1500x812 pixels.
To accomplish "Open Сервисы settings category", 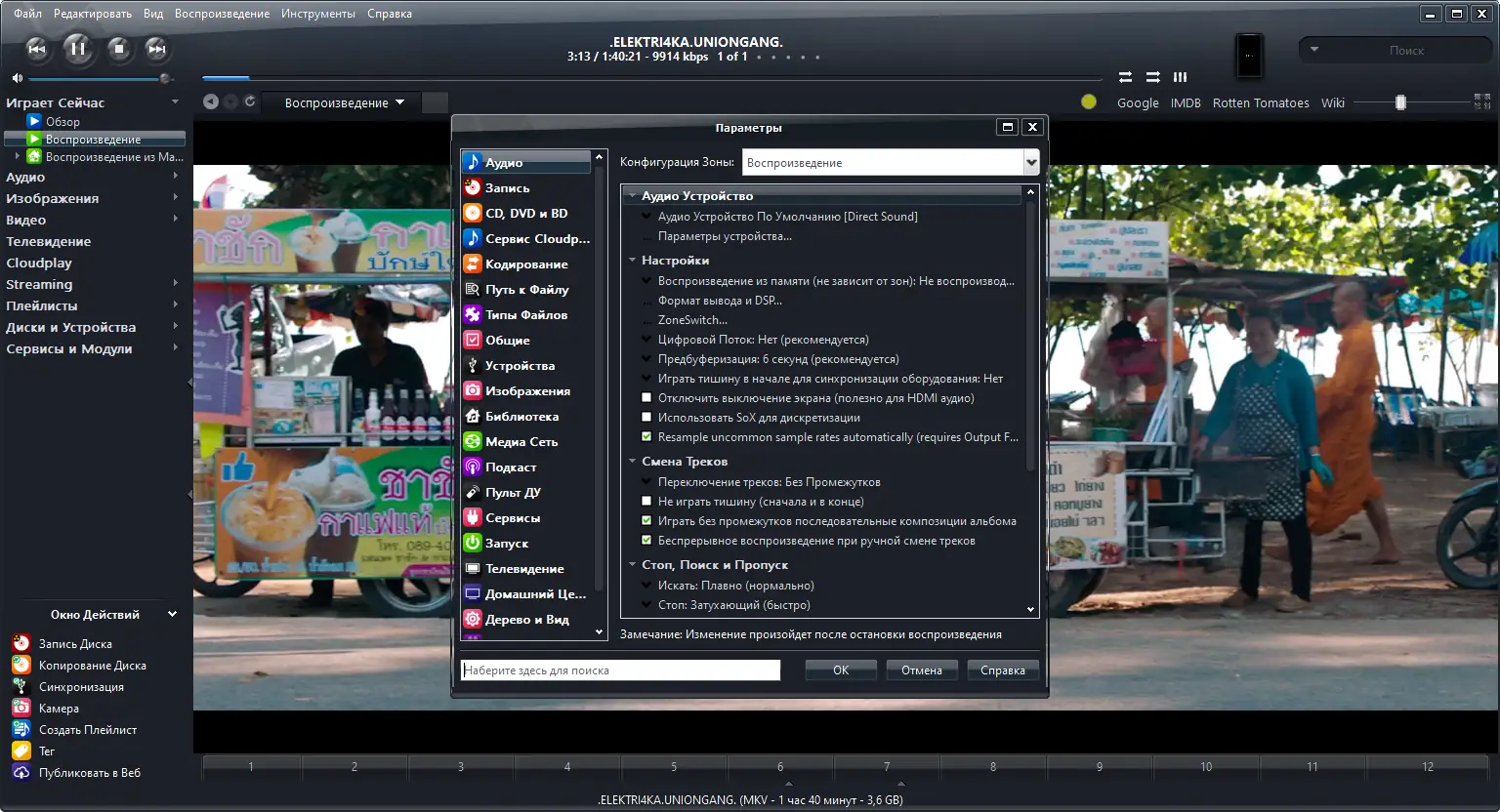I will pos(526,517).
